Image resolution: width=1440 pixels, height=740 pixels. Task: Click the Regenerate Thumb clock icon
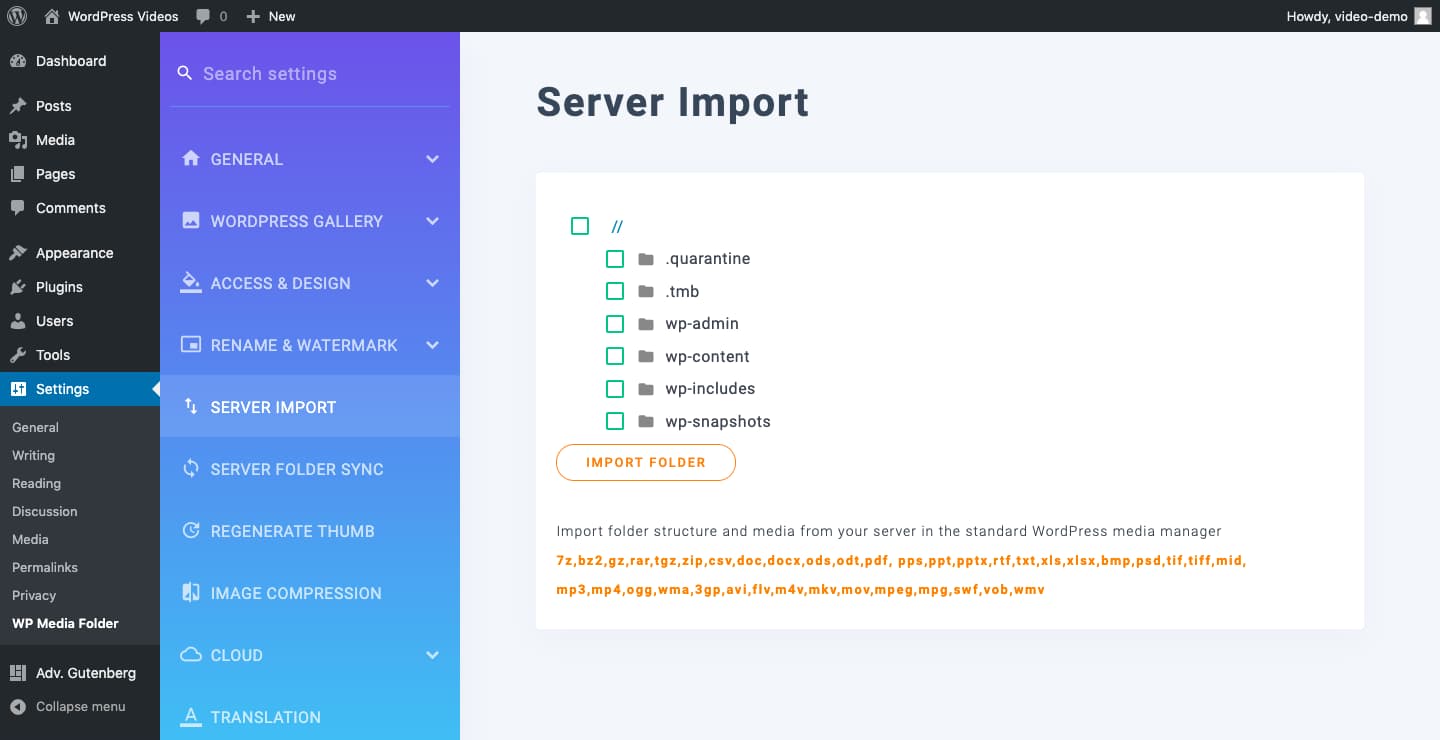[x=190, y=530]
